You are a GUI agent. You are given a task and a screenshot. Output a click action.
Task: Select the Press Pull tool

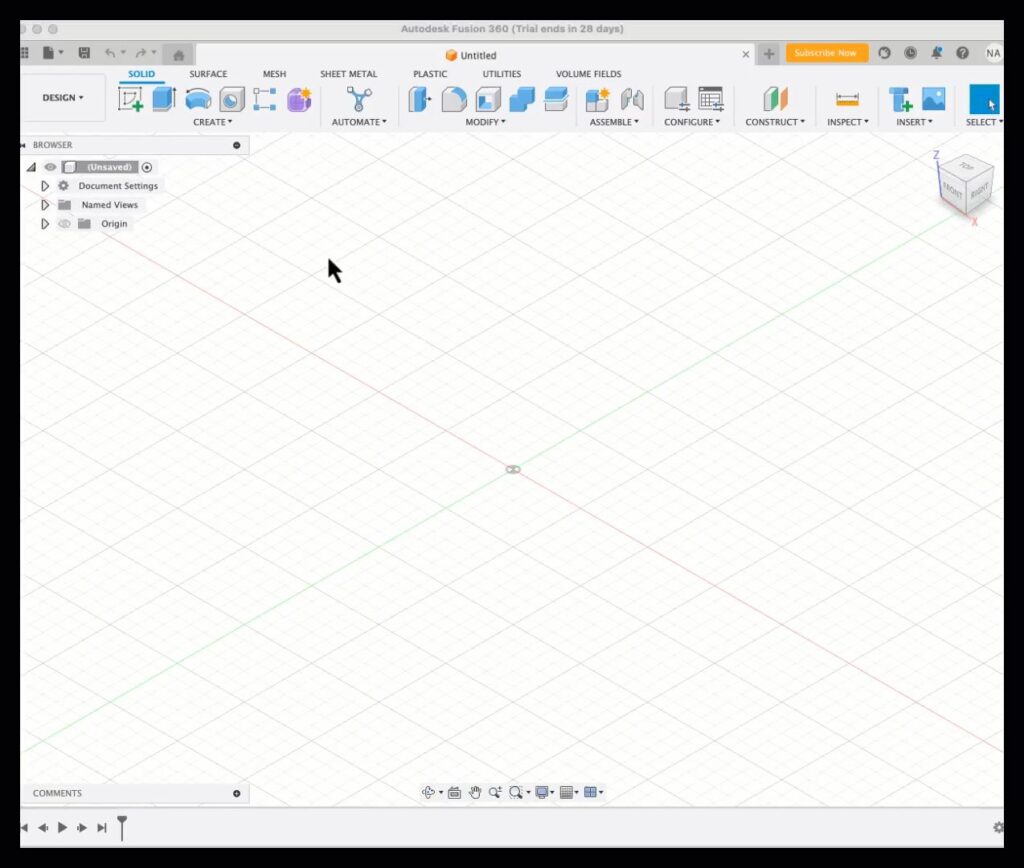420,99
